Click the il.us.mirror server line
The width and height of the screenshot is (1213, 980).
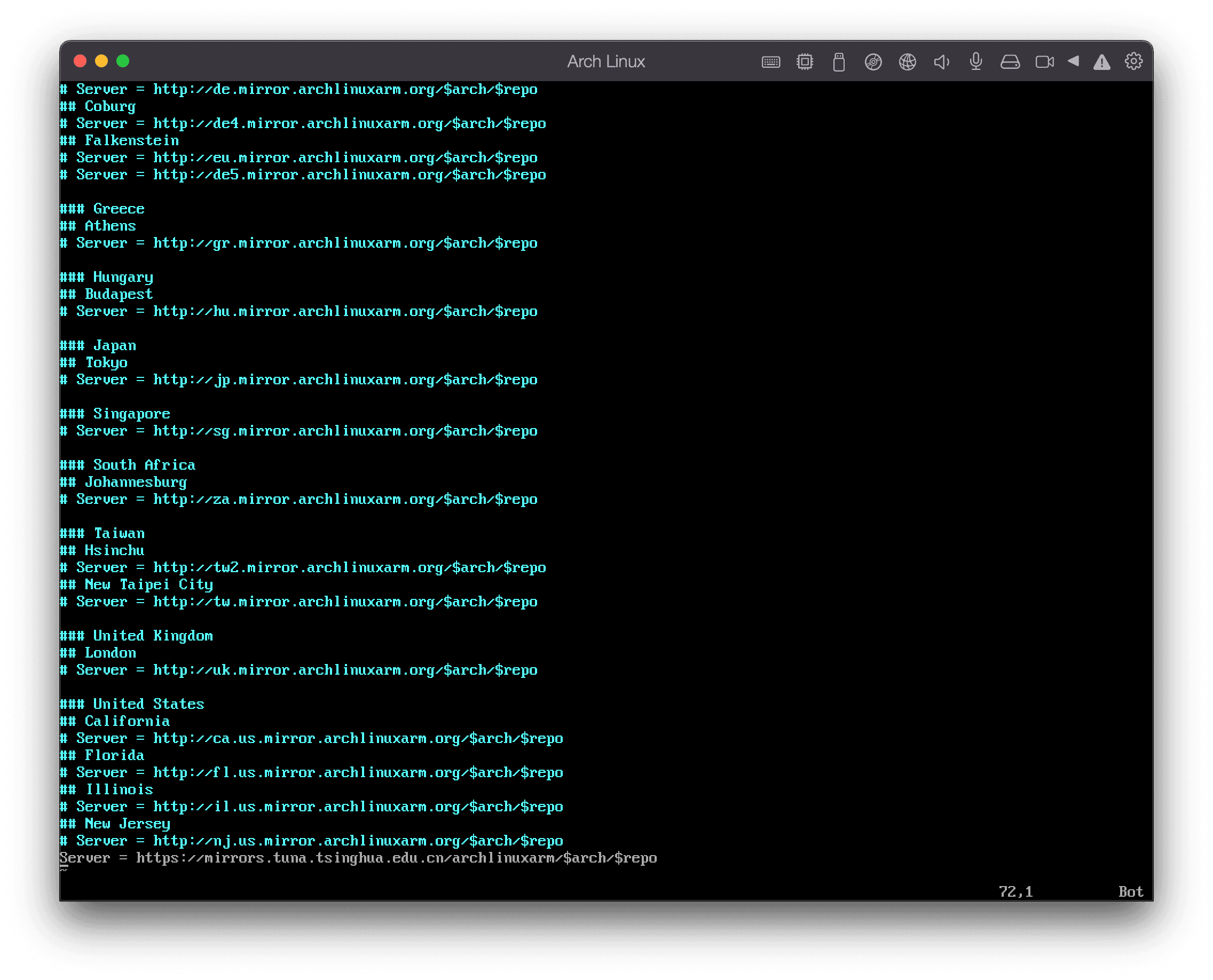(x=312, y=807)
